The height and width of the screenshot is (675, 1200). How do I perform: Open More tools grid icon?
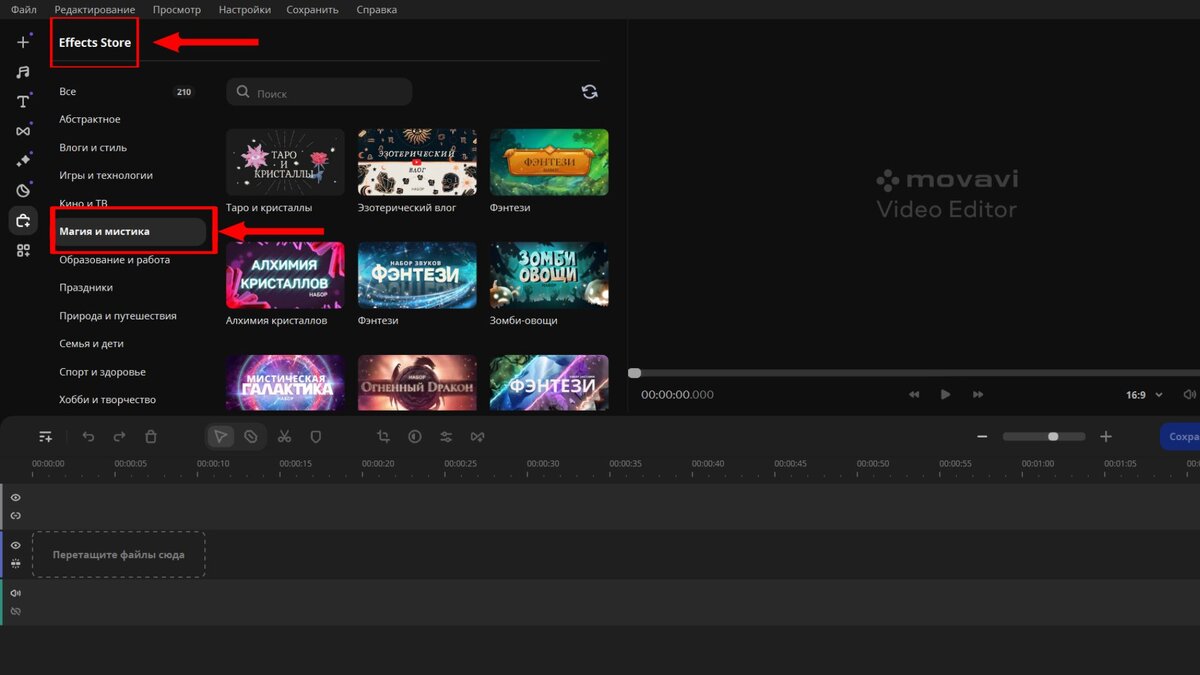[23, 250]
